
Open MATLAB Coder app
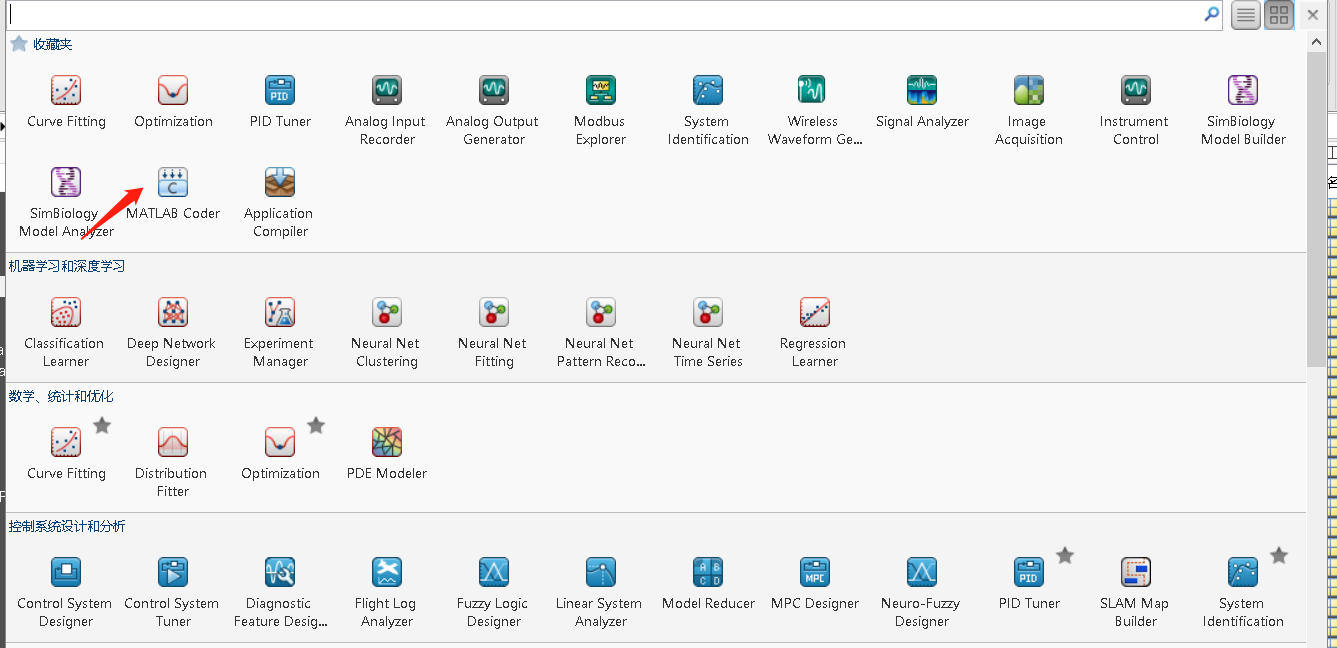[x=173, y=194]
